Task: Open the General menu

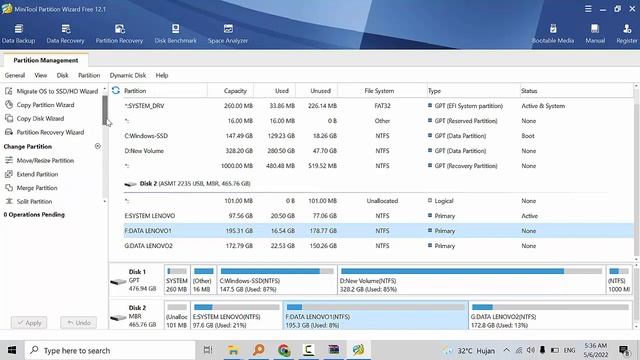Action: (x=15, y=75)
